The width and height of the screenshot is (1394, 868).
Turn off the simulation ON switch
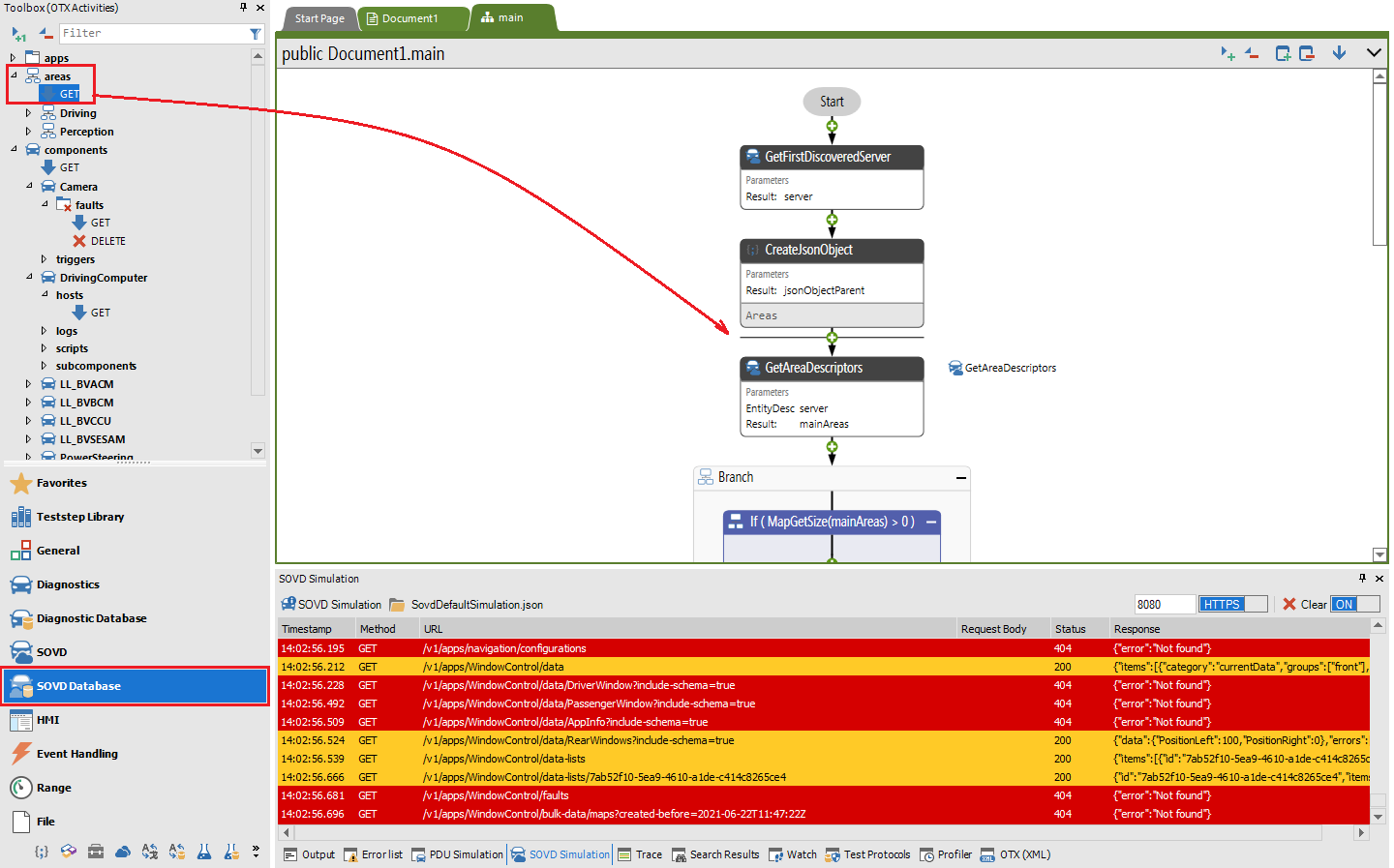click(1354, 604)
